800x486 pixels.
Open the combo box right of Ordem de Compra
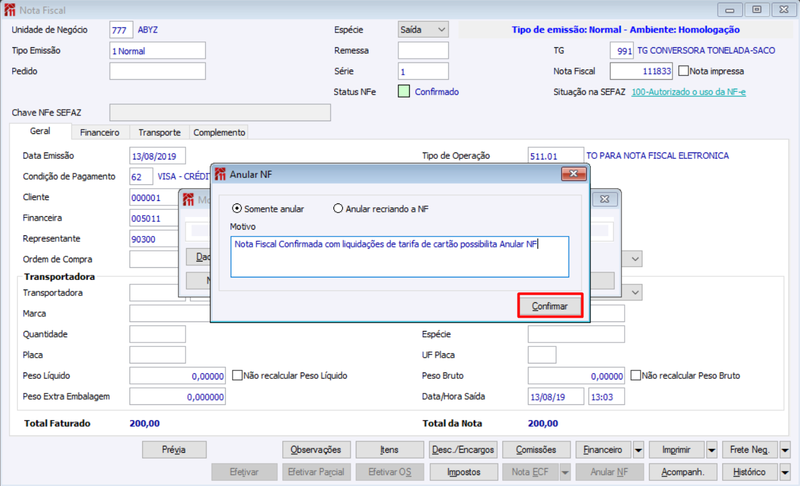[635, 259]
